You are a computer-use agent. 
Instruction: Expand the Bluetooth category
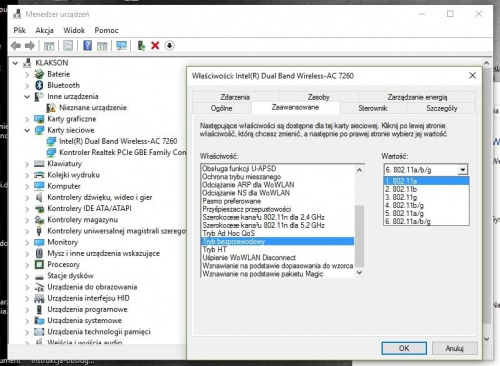[x=27, y=86]
